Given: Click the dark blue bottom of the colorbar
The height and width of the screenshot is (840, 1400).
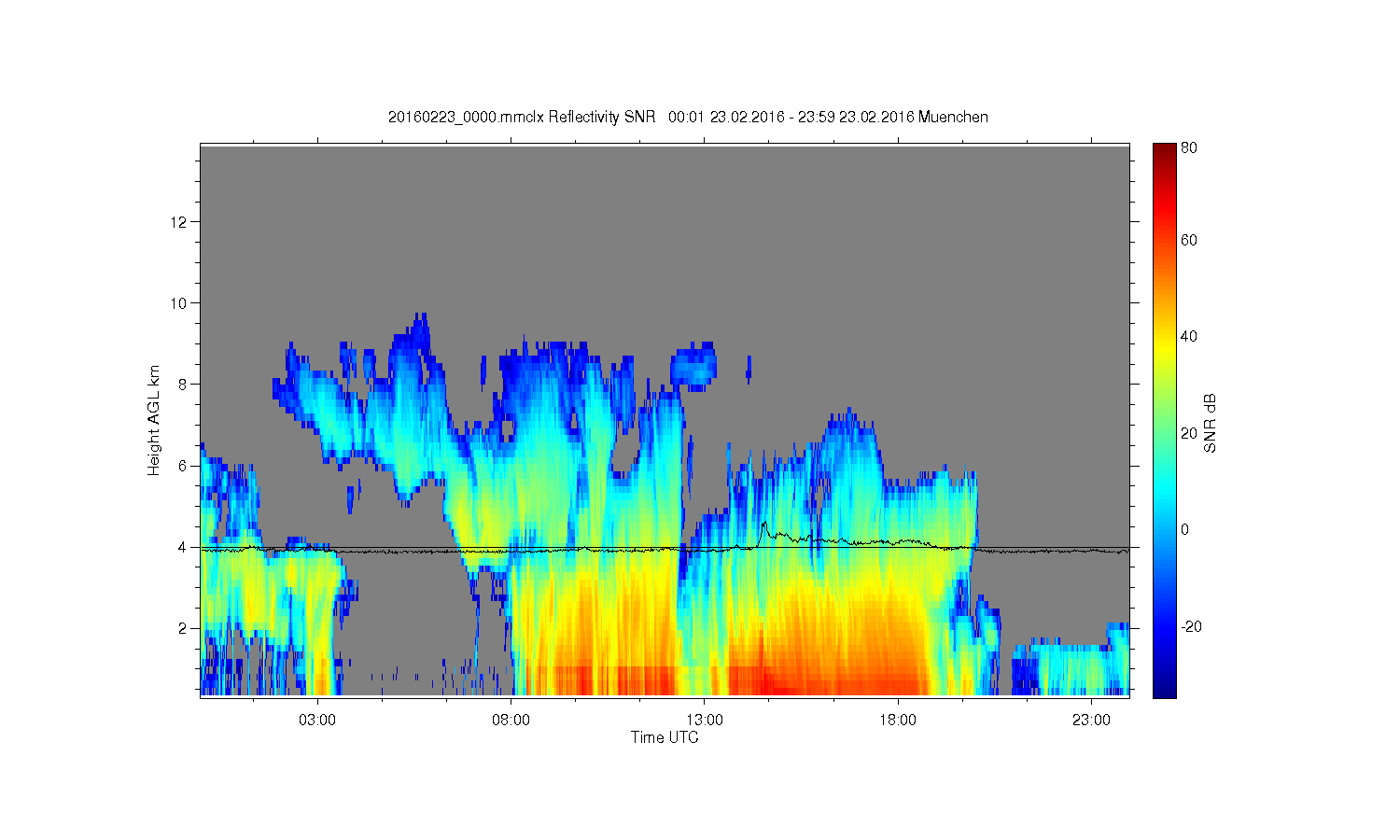Looking at the screenshot, I should point(1164,686).
